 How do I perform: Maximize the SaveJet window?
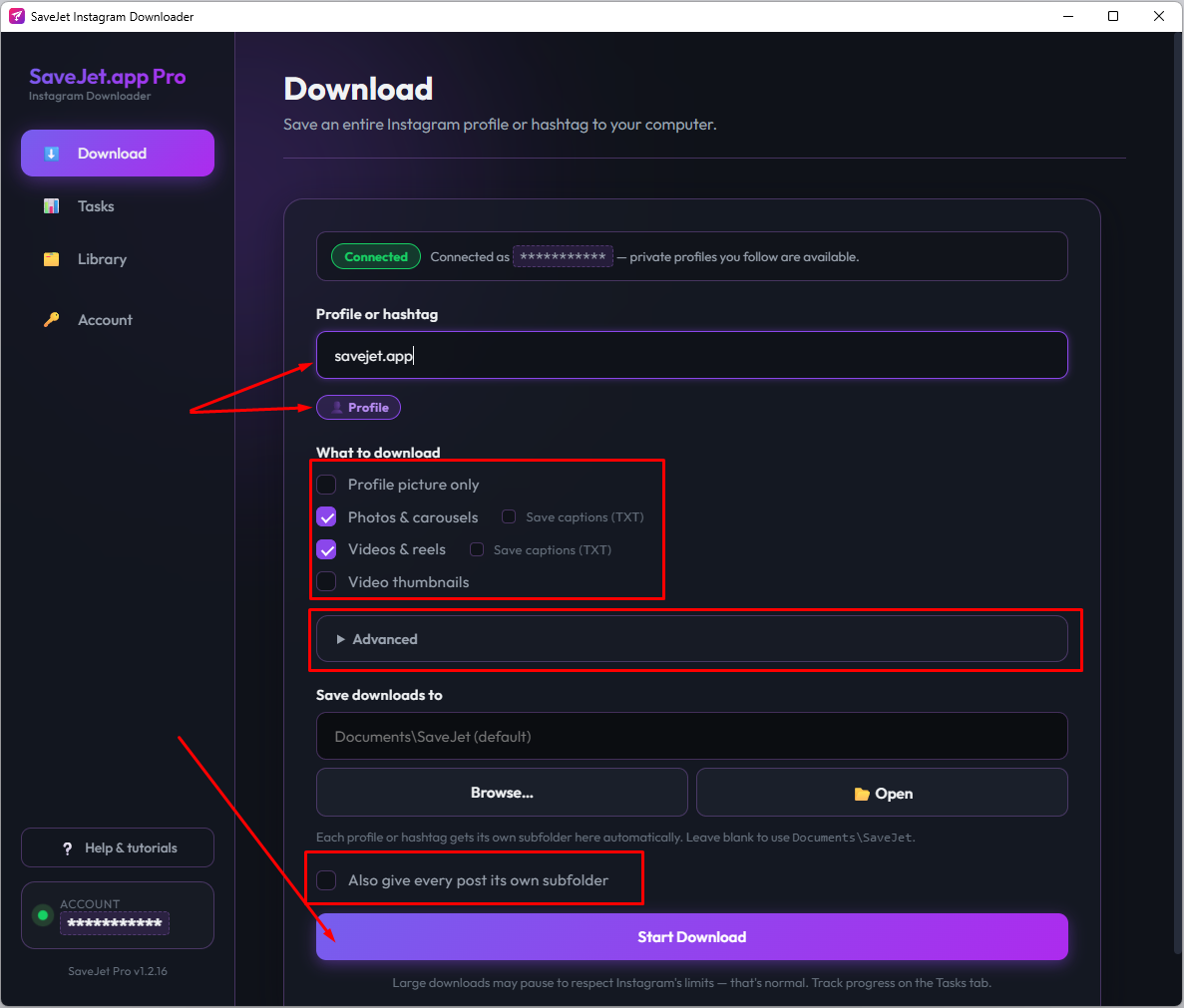tap(1113, 16)
